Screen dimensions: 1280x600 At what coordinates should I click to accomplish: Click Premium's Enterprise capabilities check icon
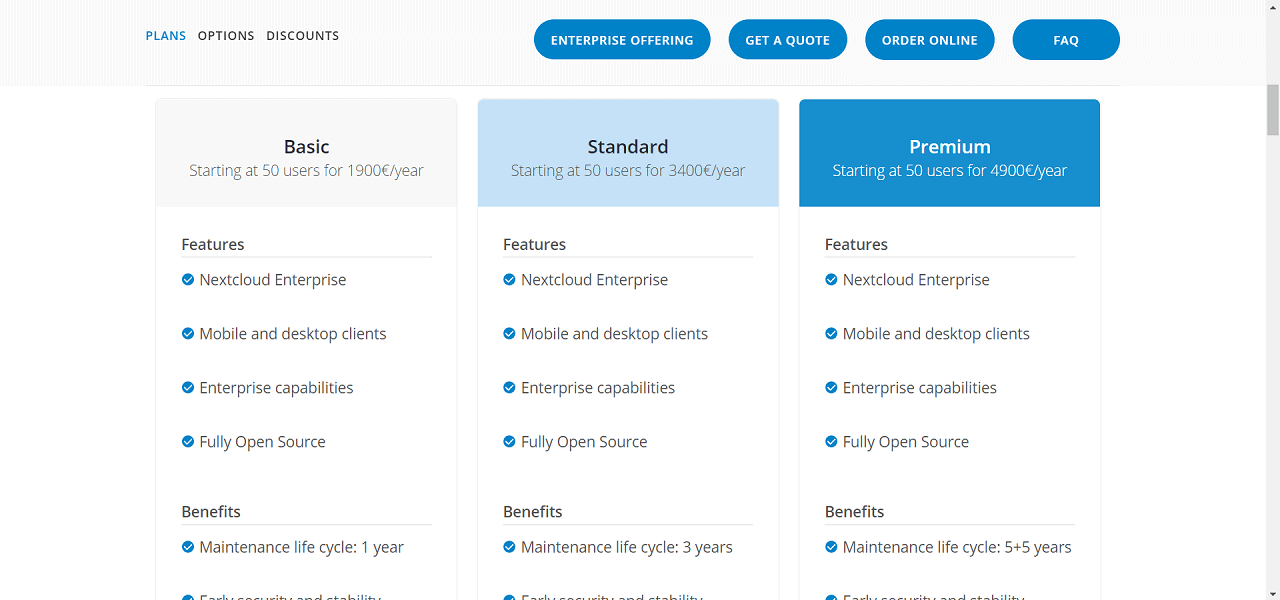tap(831, 388)
